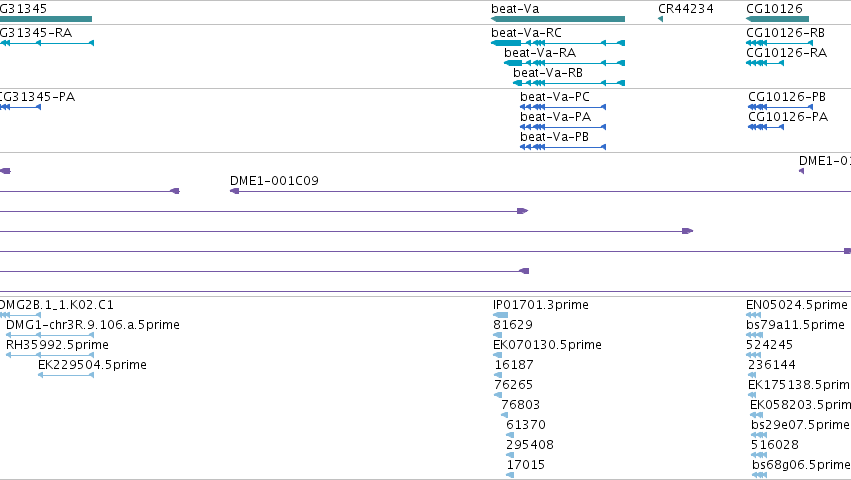Select the bs79a11.5prime EST glyph
Viewport: 851px width, 480px height.
(755, 335)
